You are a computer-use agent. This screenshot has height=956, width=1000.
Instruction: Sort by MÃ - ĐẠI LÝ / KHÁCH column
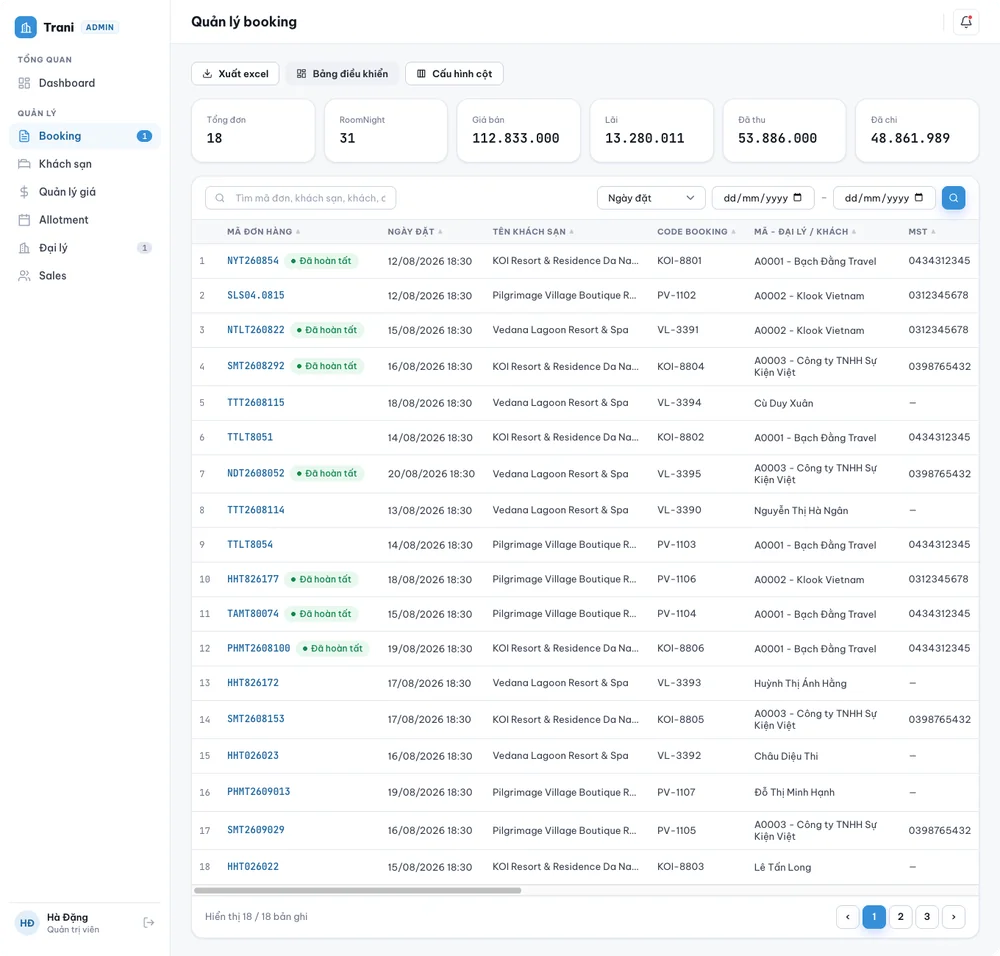pyautogui.click(x=805, y=232)
